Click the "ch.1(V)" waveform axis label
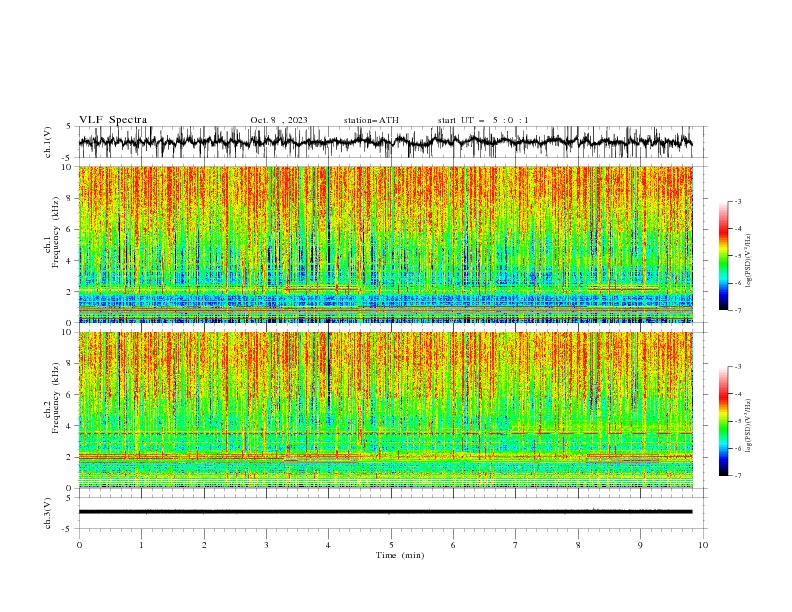Screen dimensions: 792x612 pyautogui.click(x=48, y=142)
